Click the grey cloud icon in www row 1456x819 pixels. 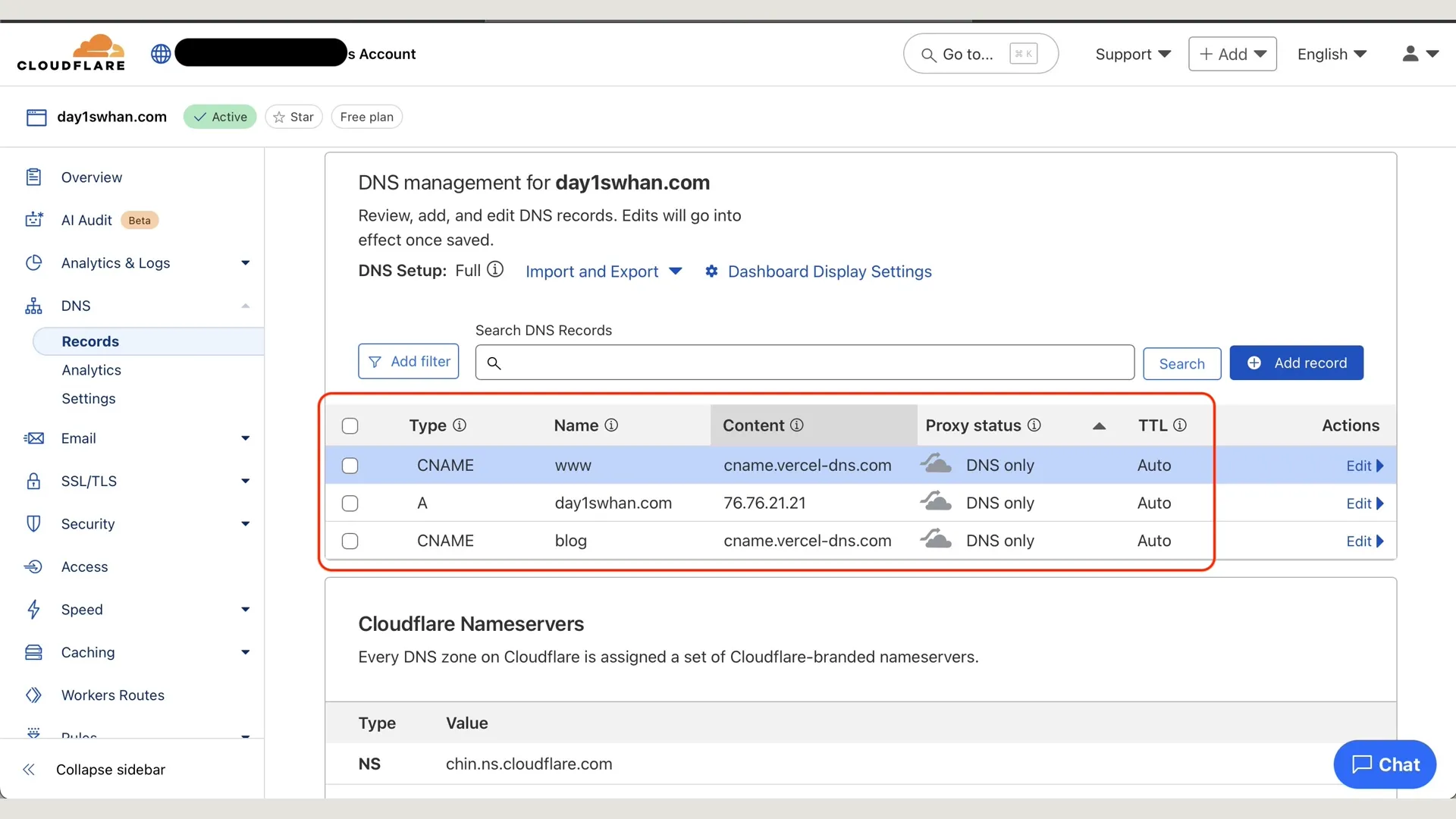[x=936, y=463]
